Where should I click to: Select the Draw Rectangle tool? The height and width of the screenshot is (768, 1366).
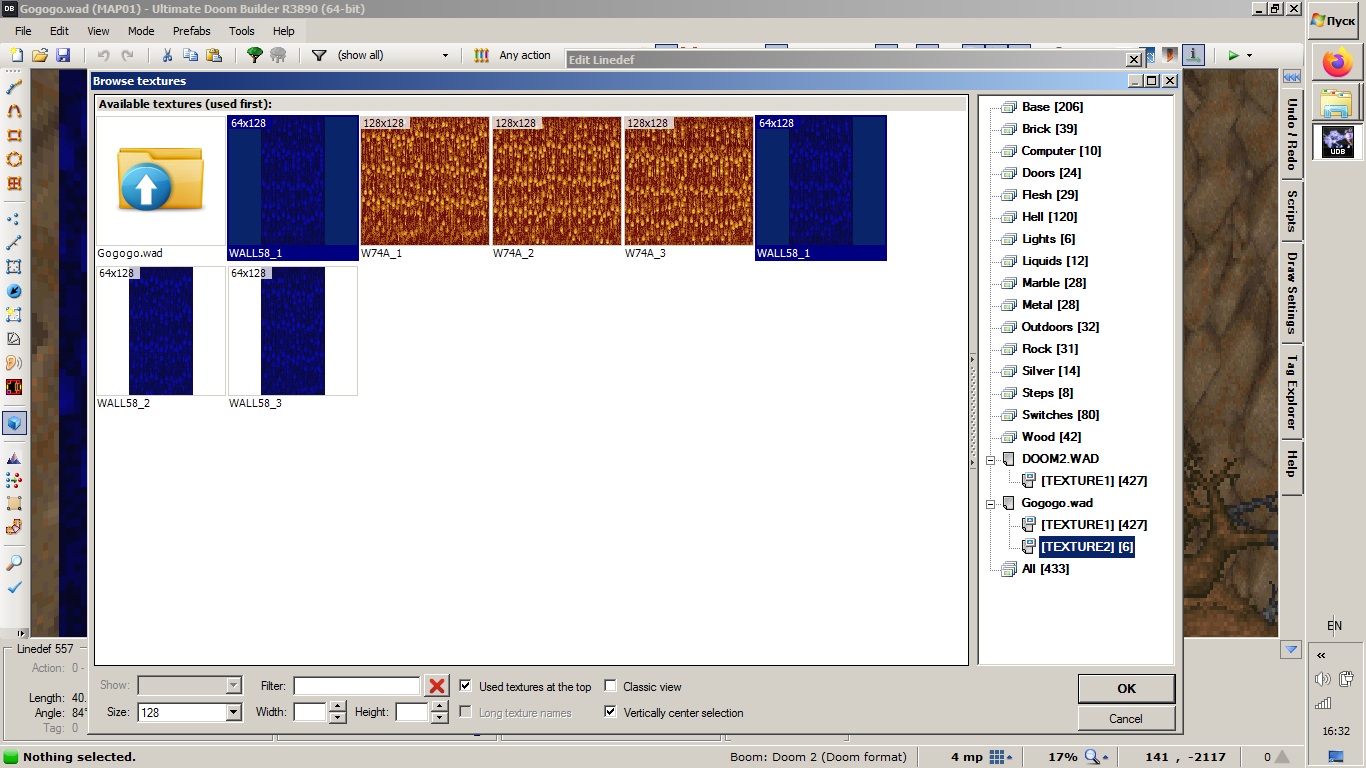tap(14, 136)
